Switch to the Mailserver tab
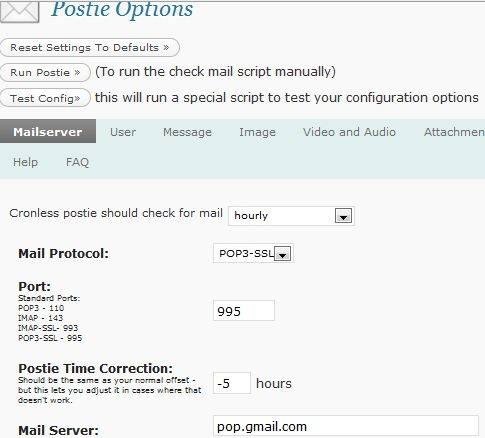The image size is (485, 438). pyautogui.click(x=48, y=132)
